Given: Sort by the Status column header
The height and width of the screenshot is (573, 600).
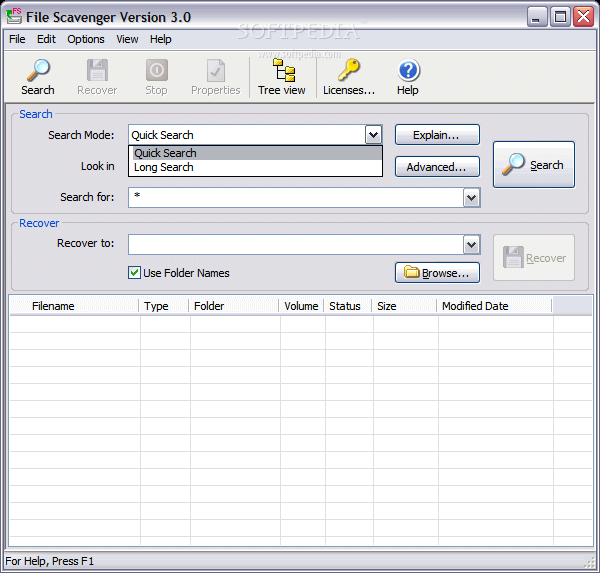Looking at the screenshot, I should tap(348, 306).
